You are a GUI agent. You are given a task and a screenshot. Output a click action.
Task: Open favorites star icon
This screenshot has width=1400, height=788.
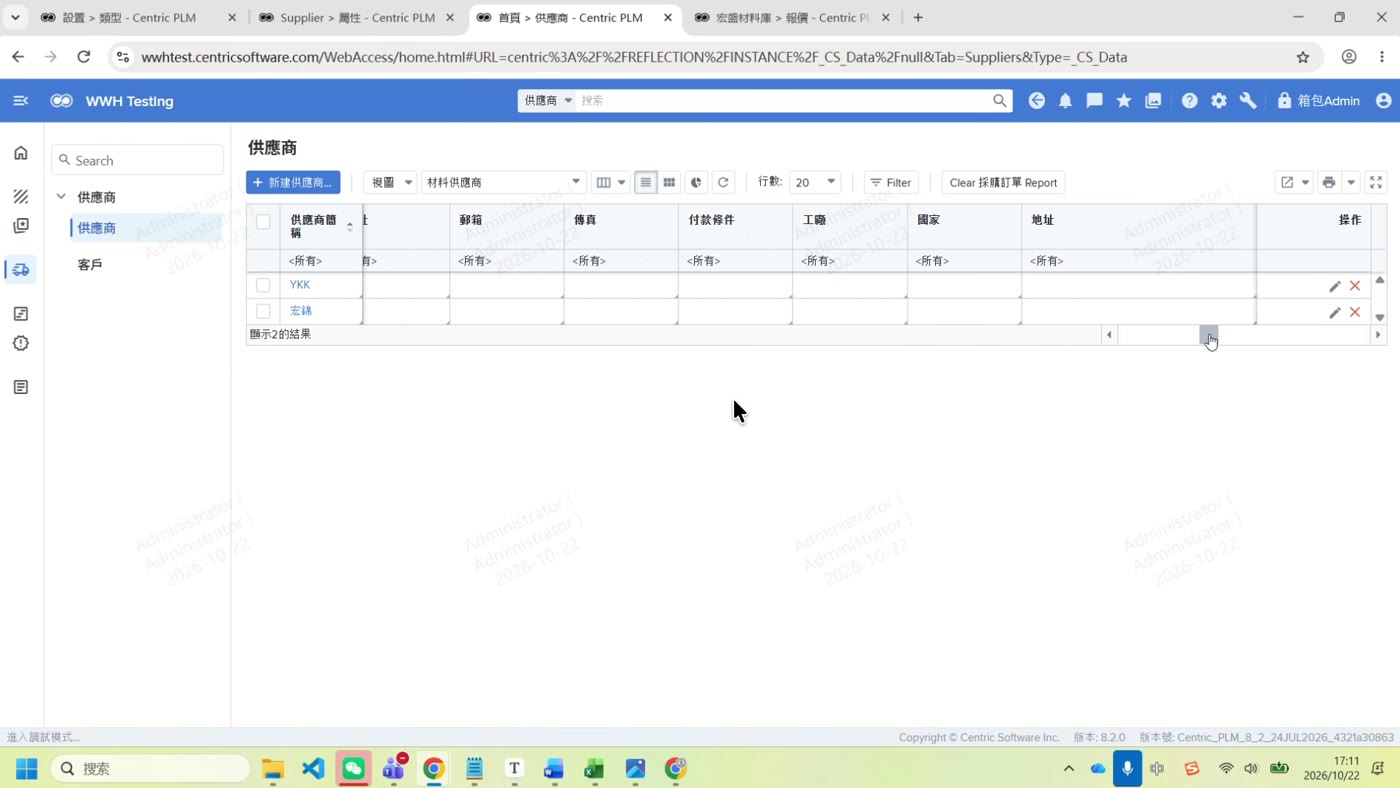pyautogui.click(x=1124, y=101)
